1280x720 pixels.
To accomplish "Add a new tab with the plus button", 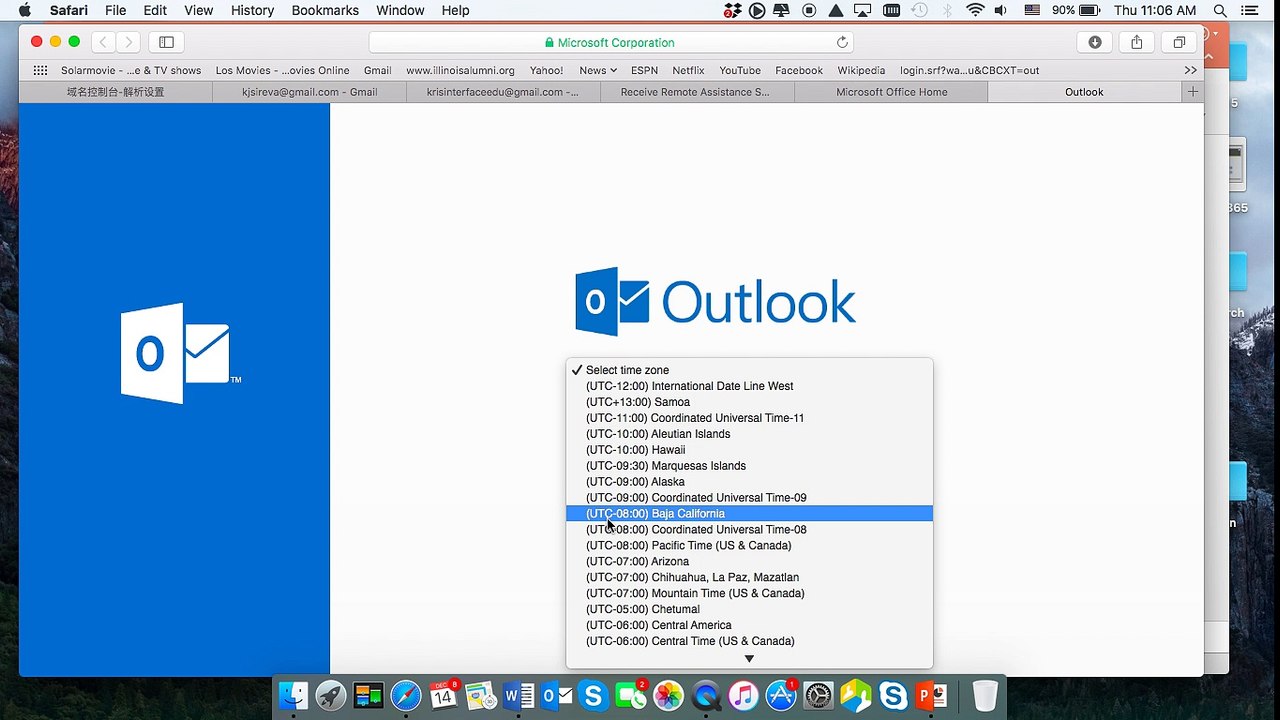I will [x=1192, y=92].
